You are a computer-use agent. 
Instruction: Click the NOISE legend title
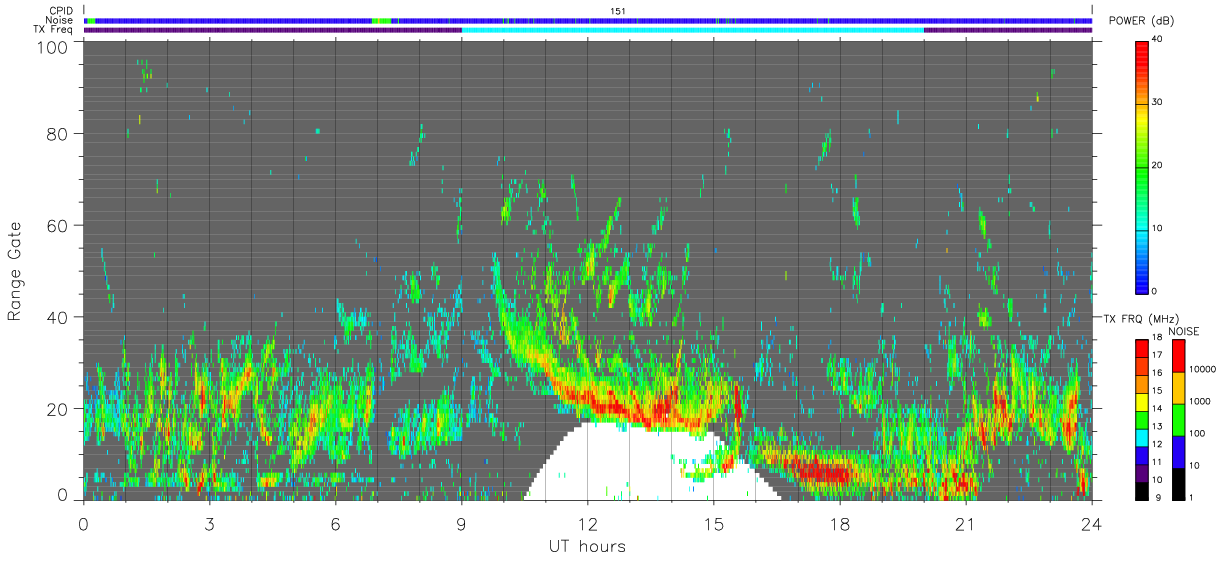tap(1184, 331)
